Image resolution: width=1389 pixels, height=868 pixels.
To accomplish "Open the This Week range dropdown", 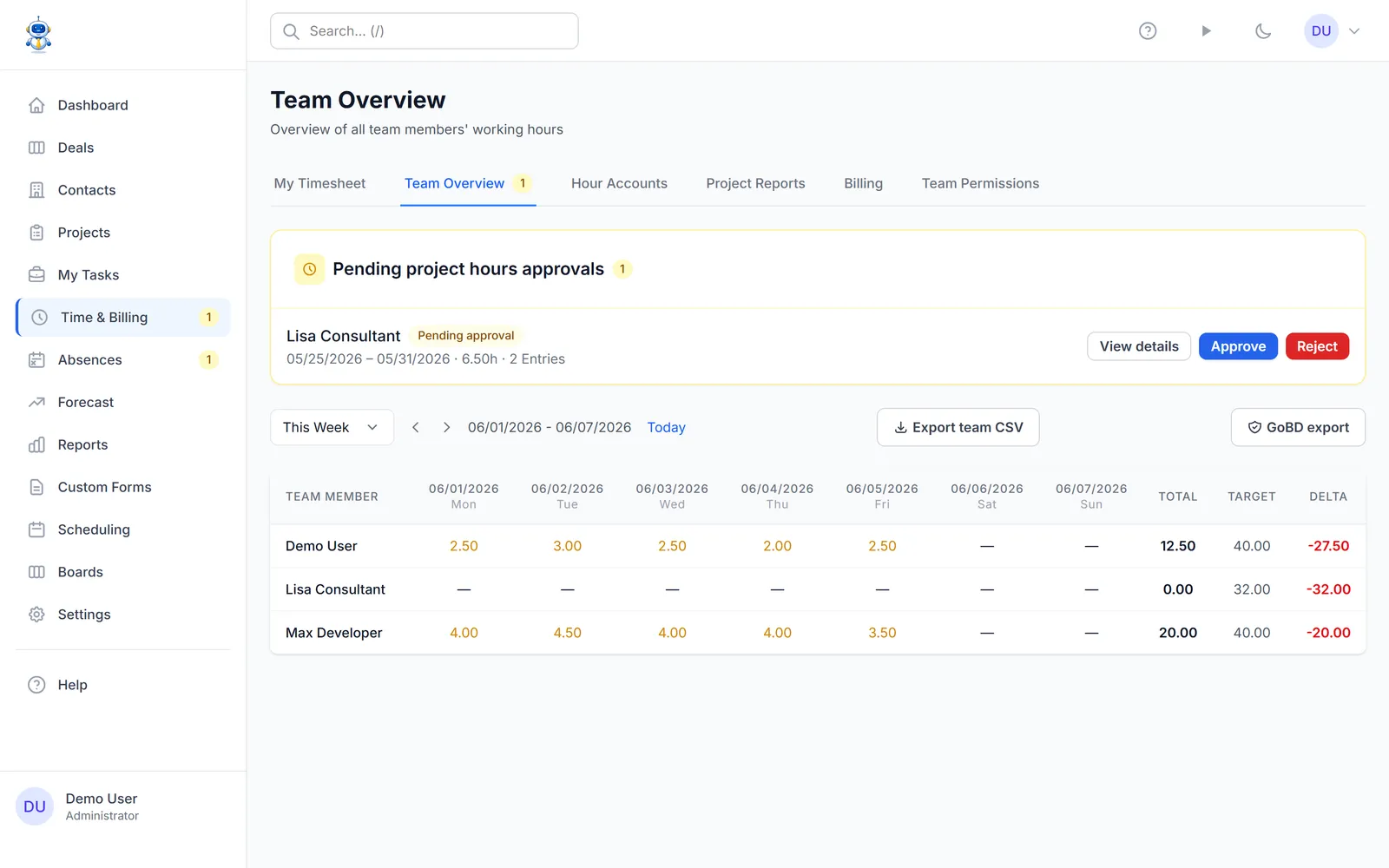I will pos(332,427).
